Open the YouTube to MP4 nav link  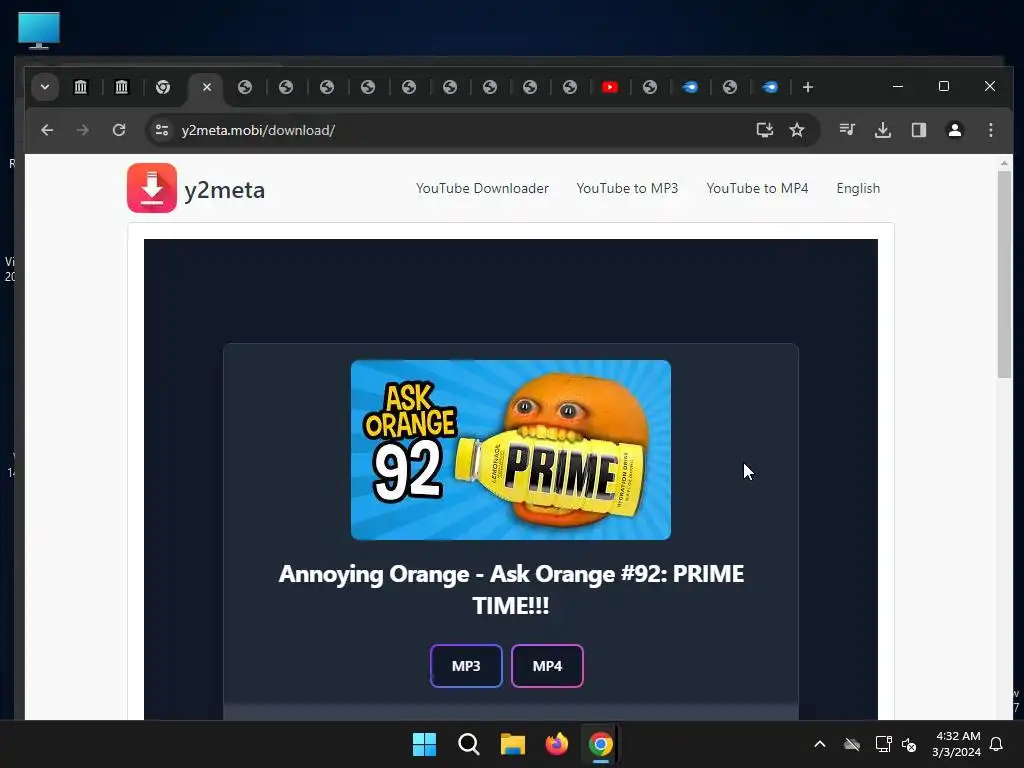[x=757, y=188]
